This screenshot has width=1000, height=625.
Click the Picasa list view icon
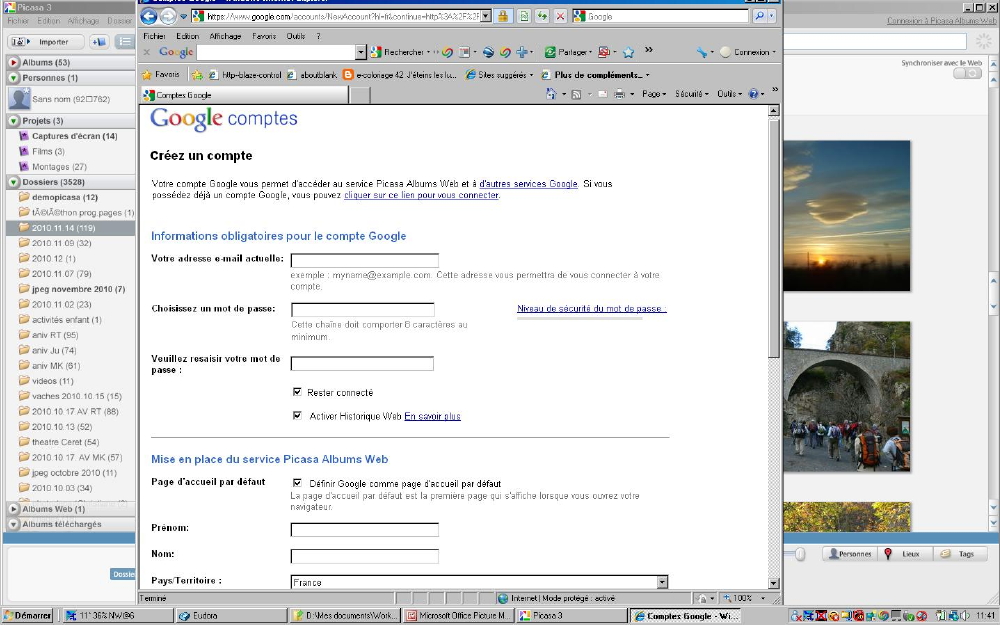coord(124,42)
